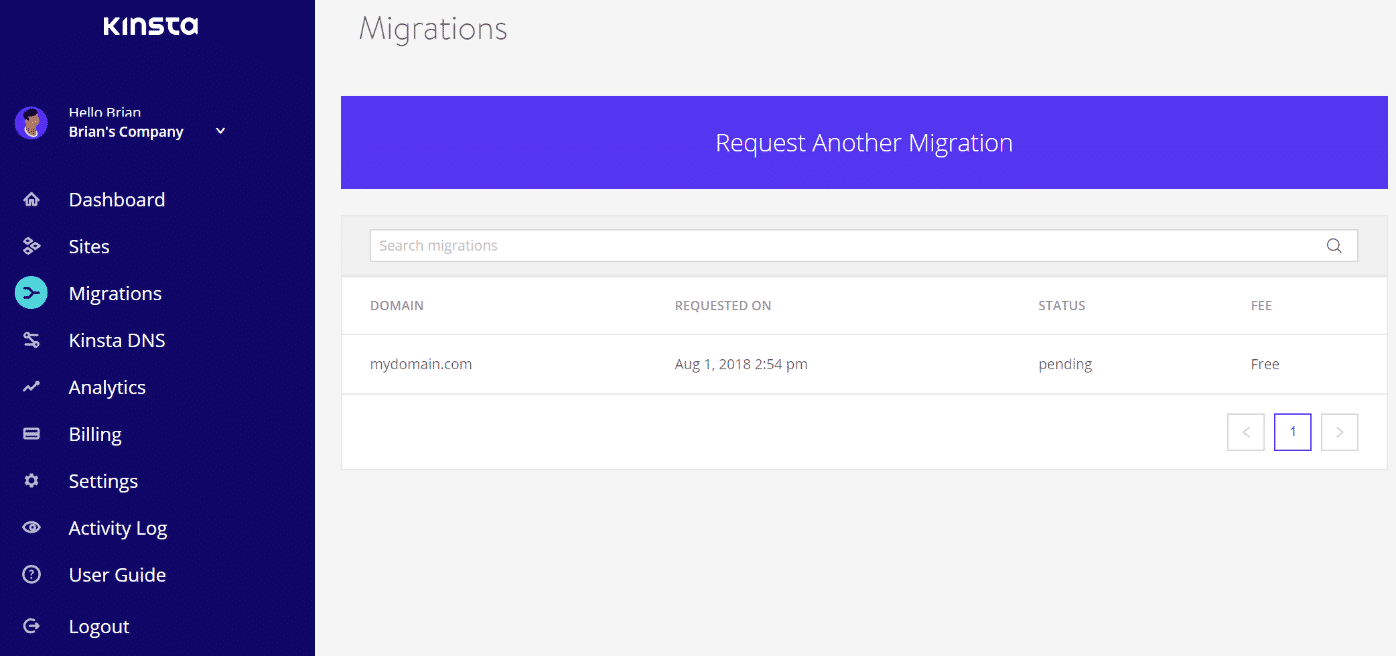Click the Dashboard home icon
1396x656 pixels.
[x=31, y=199]
